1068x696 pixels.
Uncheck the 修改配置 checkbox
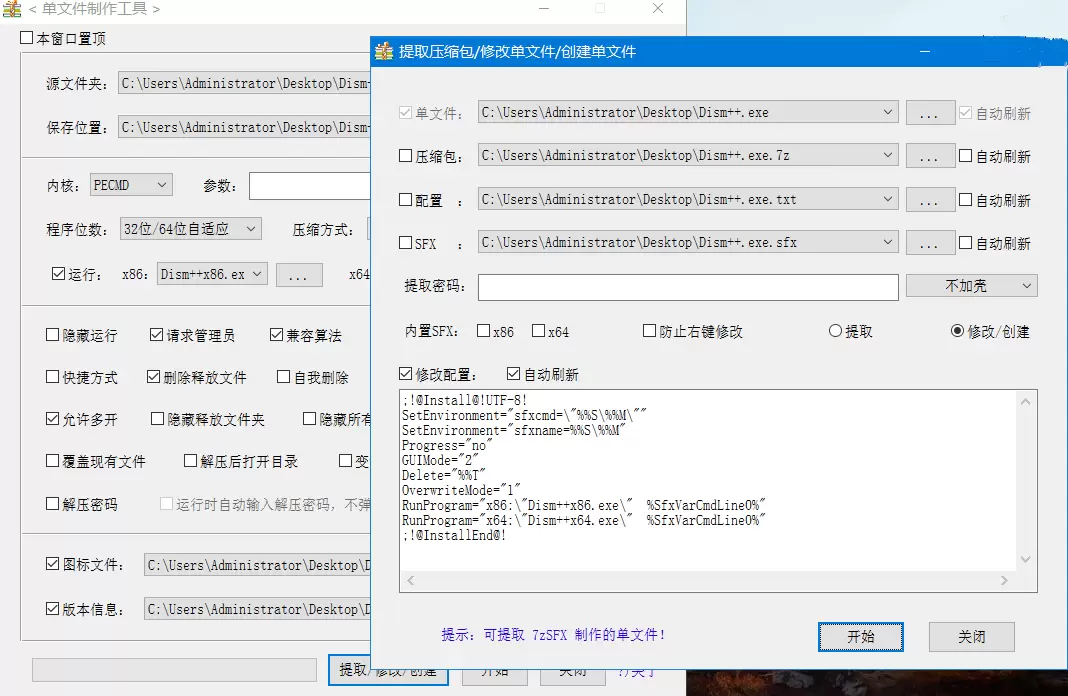pyautogui.click(x=405, y=374)
